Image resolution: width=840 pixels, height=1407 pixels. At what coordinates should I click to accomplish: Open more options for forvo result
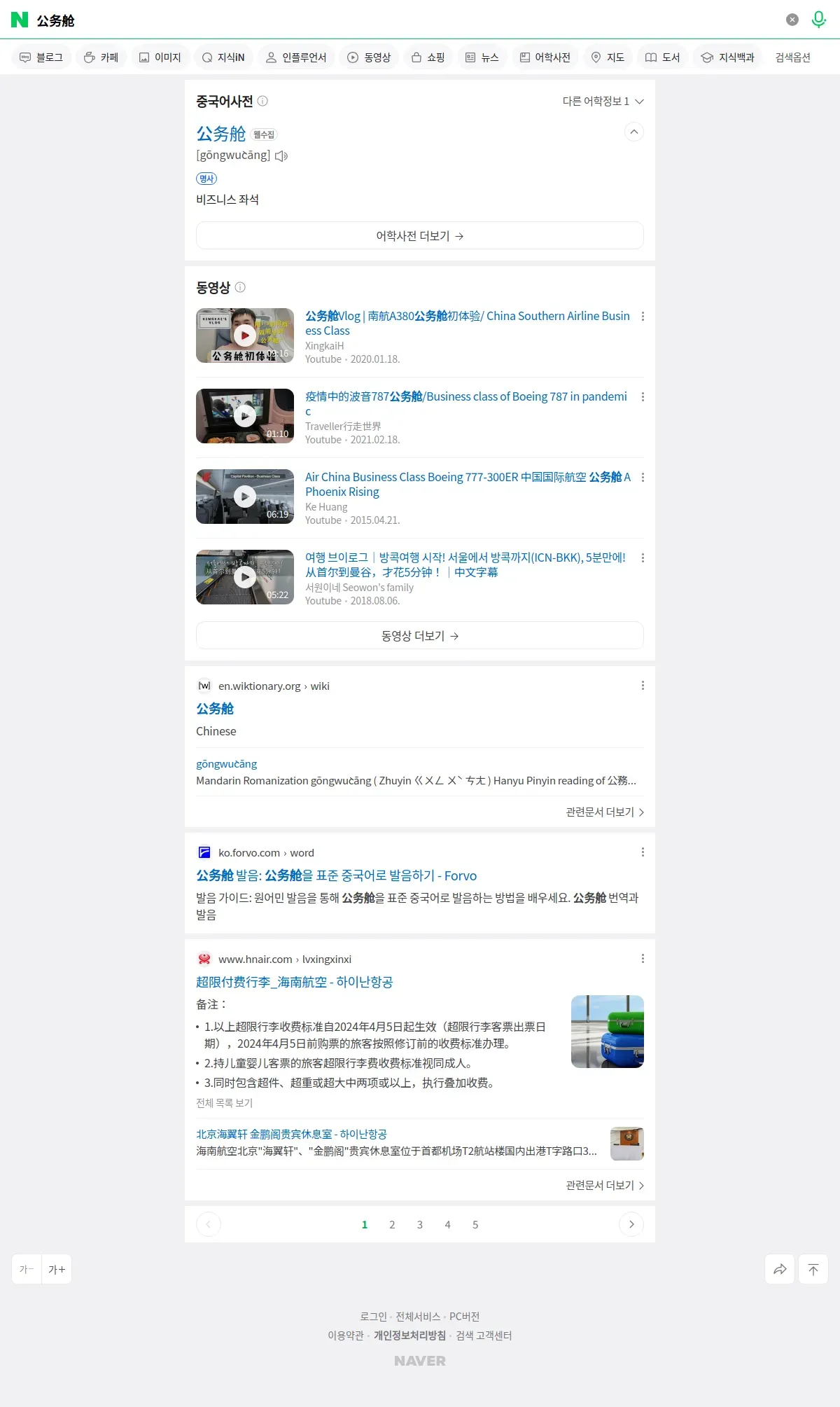tap(643, 852)
